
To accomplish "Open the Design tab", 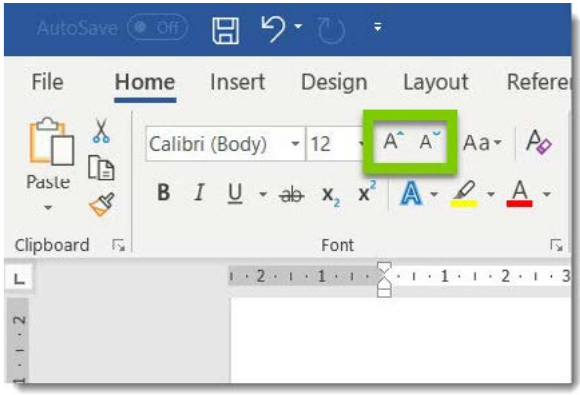I will (334, 82).
